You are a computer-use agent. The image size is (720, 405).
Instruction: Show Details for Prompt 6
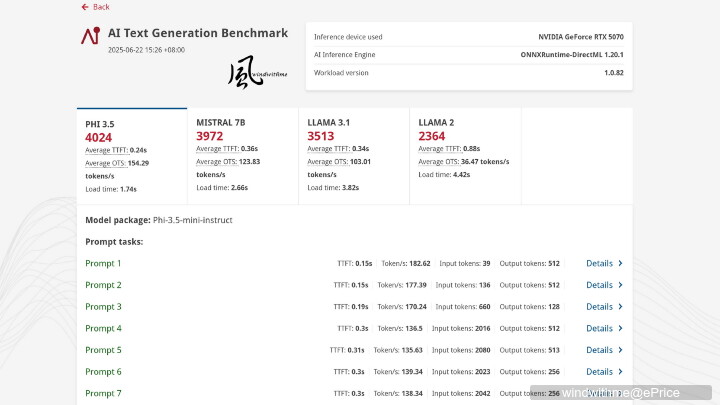point(604,371)
